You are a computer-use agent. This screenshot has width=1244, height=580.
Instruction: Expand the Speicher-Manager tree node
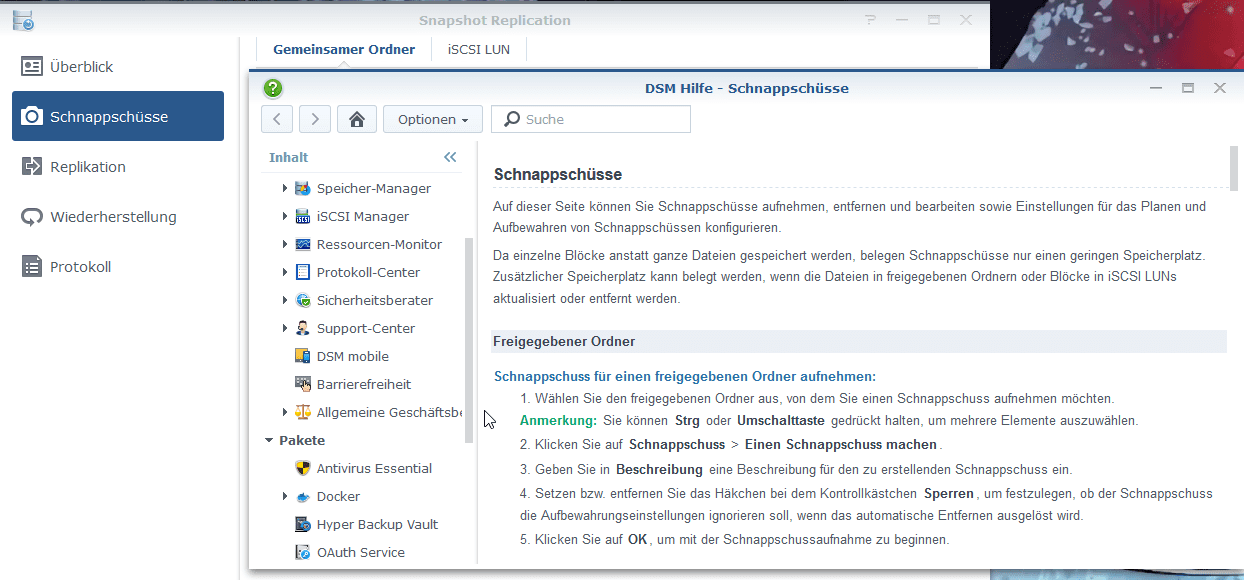(x=285, y=188)
